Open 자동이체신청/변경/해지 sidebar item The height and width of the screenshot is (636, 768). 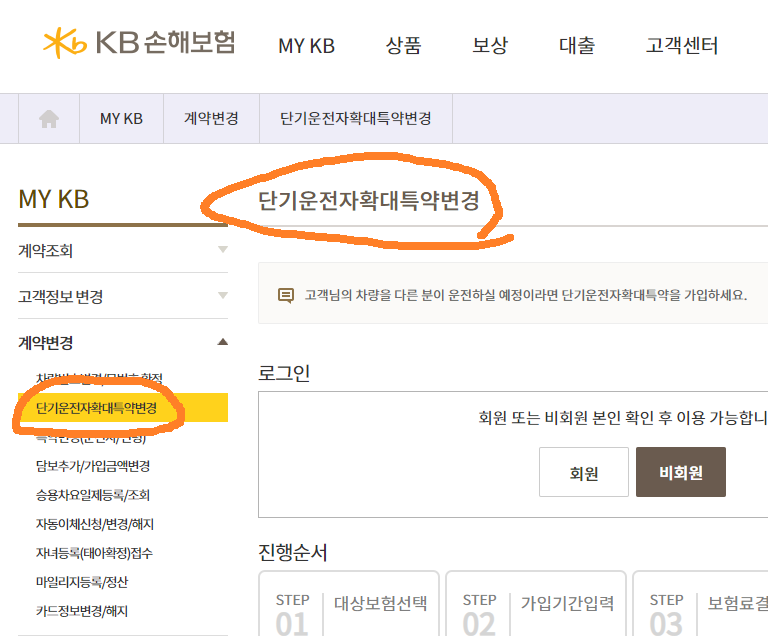(x=95, y=524)
